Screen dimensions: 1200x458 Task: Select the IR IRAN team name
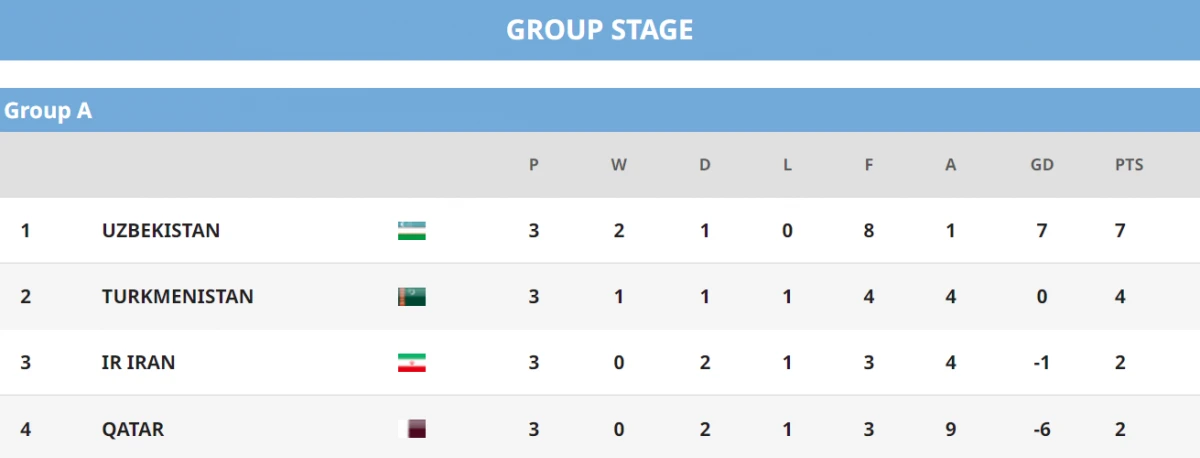138,363
